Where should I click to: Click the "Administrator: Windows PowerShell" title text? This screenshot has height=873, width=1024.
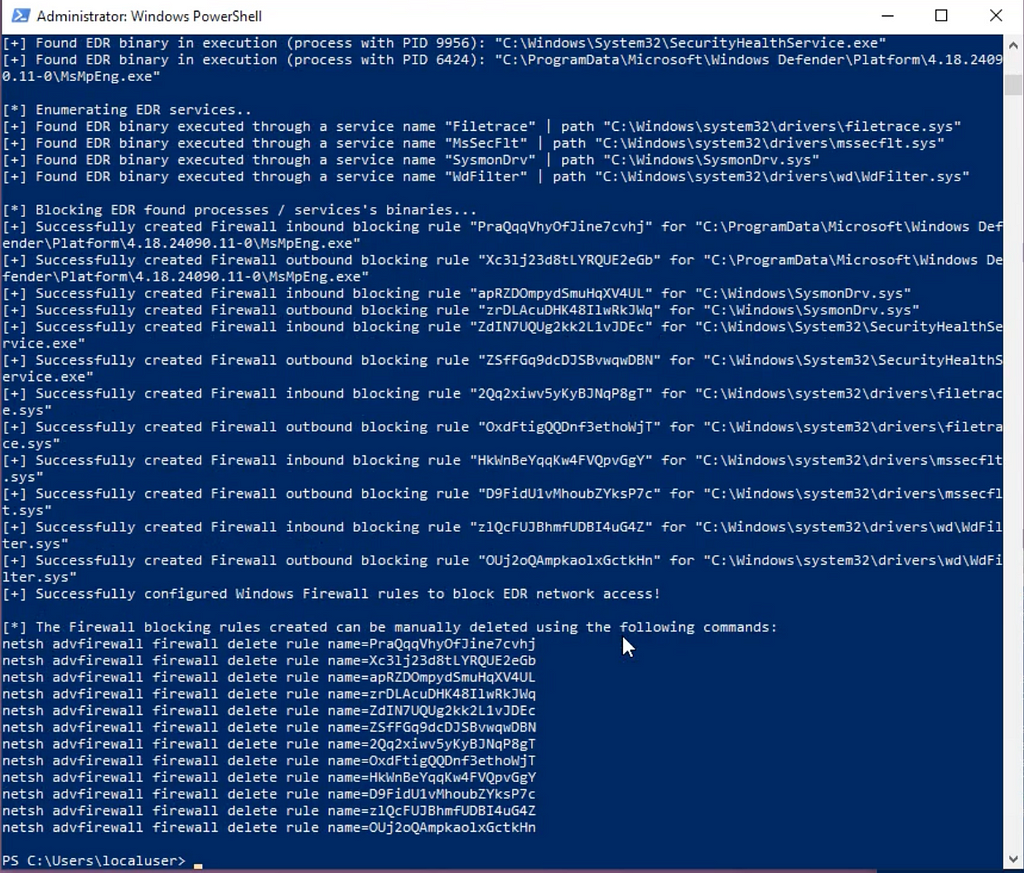pyautogui.click(x=149, y=16)
